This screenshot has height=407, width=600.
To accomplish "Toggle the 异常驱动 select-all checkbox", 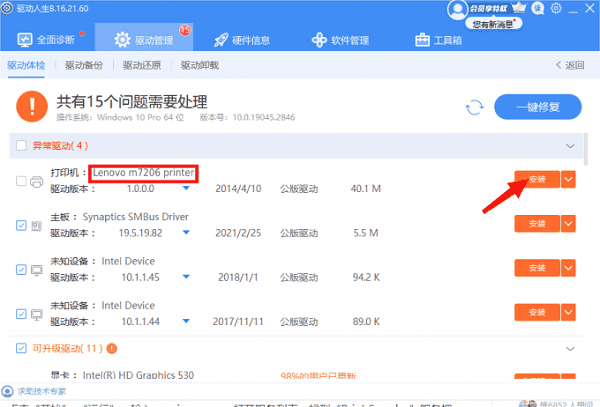I will pos(22,146).
